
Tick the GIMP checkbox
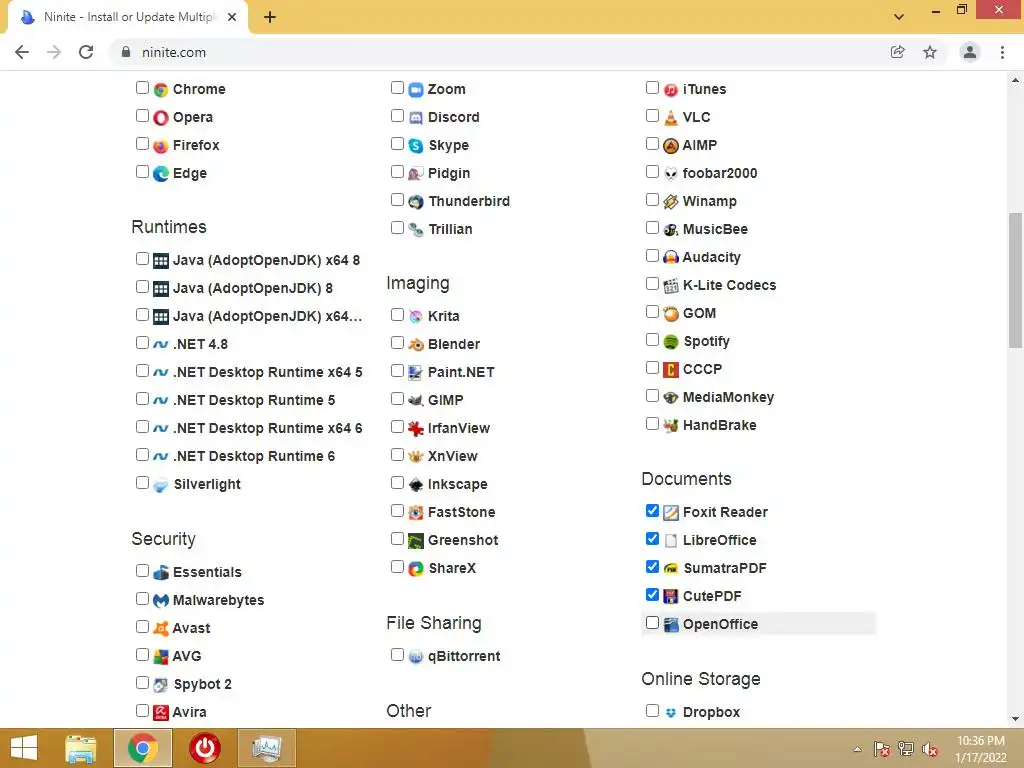click(x=397, y=398)
